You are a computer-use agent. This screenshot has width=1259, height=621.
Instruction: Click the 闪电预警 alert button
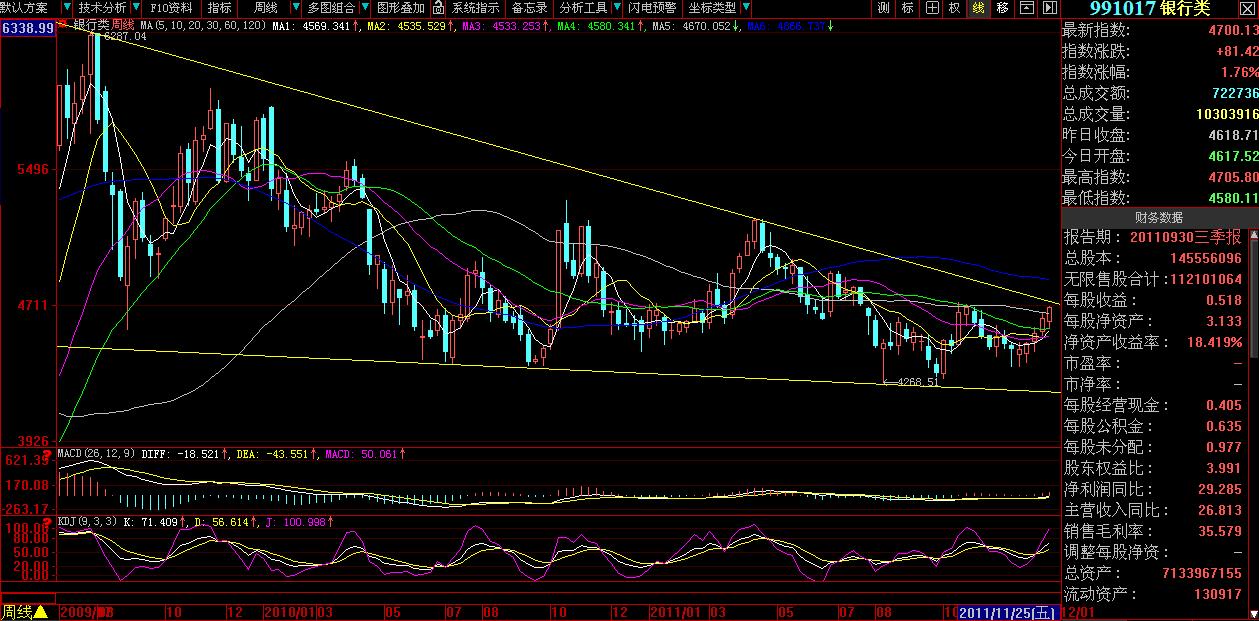[x=652, y=8]
